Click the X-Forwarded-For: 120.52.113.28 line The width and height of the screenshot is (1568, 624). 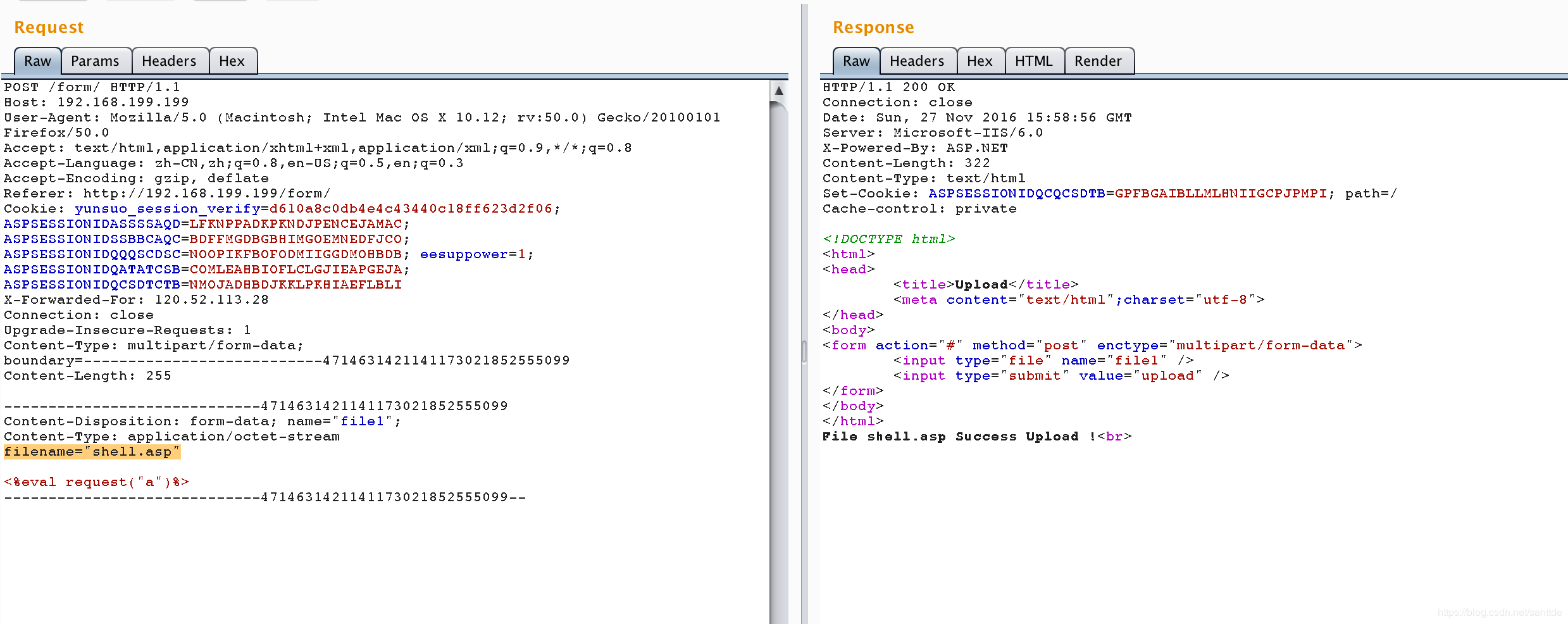136,299
